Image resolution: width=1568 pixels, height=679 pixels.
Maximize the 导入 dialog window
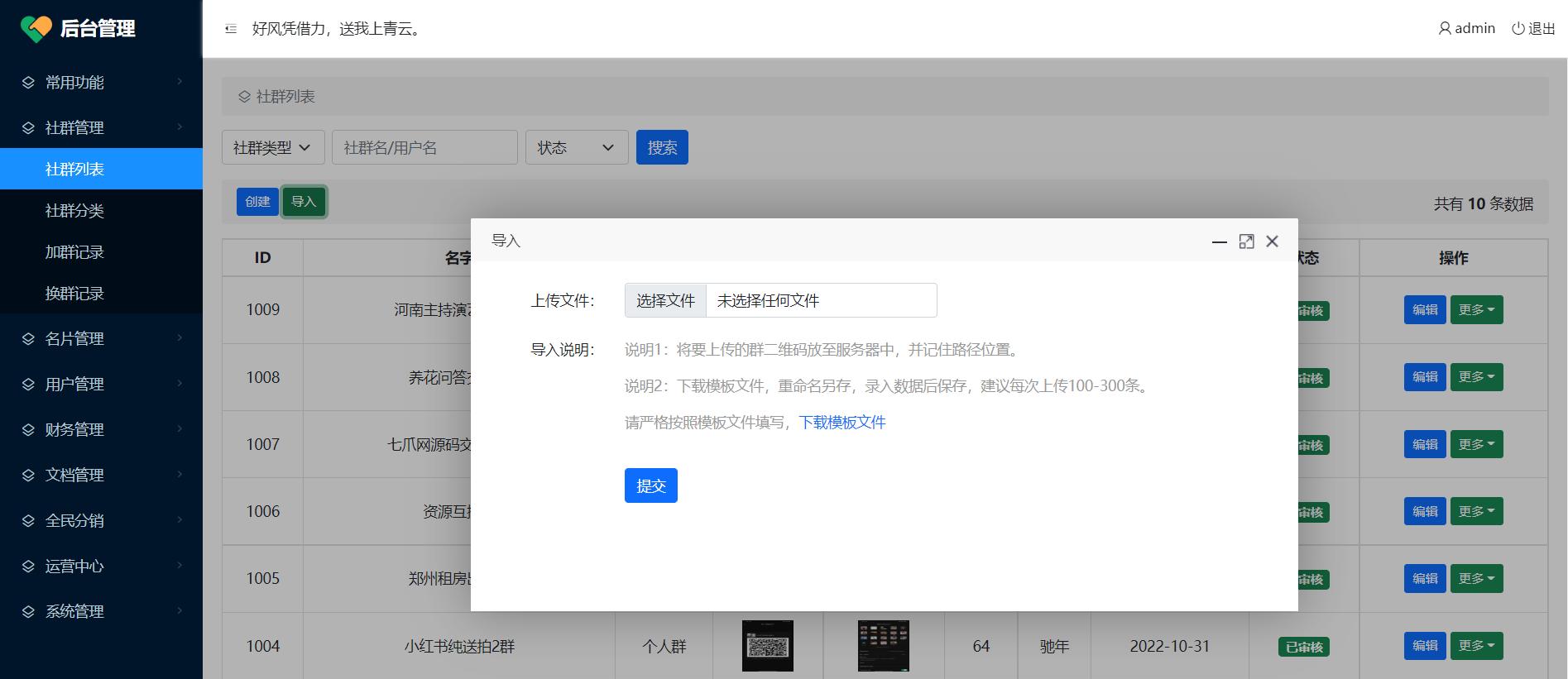tap(1246, 241)
